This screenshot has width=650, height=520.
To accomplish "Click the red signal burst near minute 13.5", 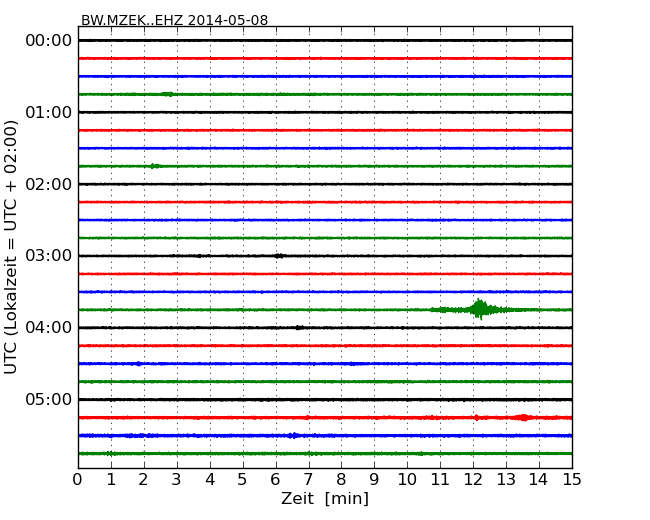I will coord(523,417).
